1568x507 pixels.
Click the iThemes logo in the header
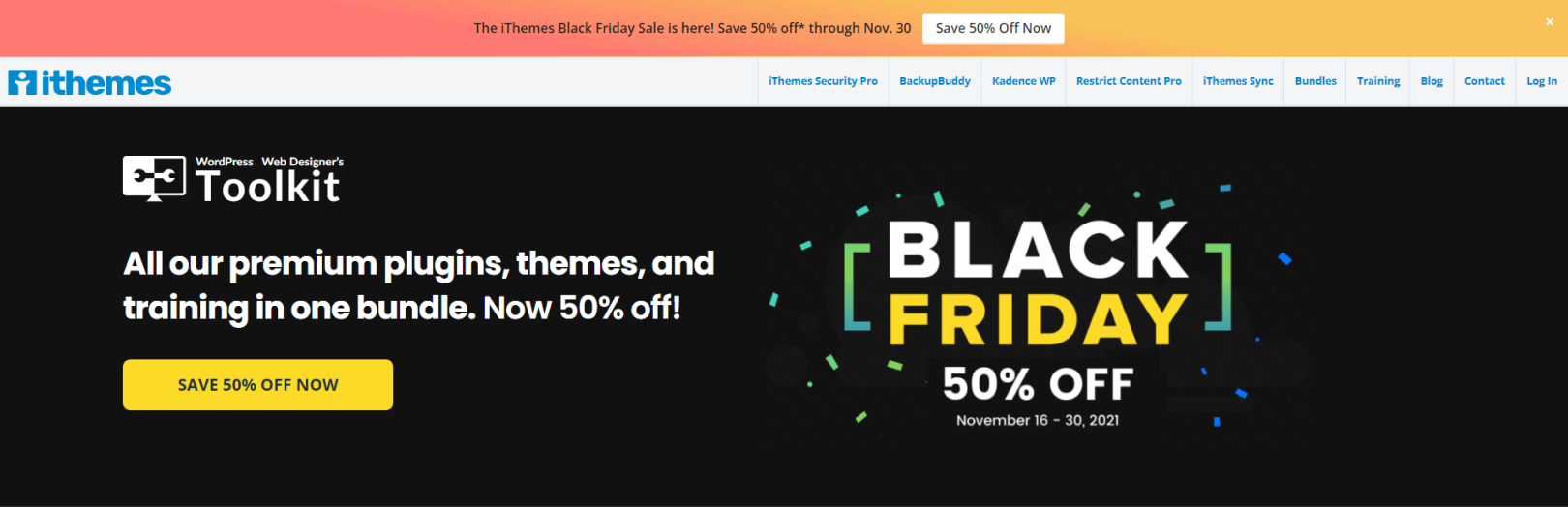(x=90, y=83)
